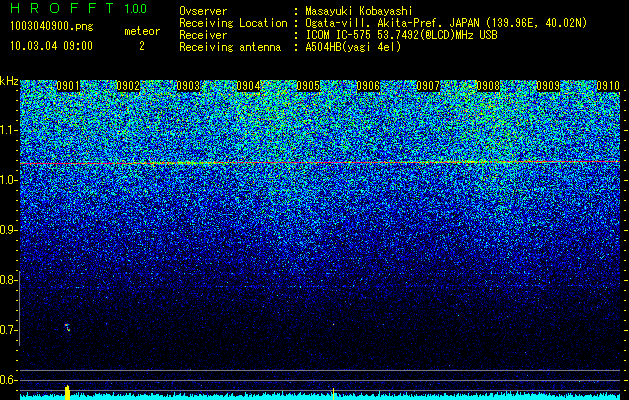Click the 0.9 frequency axis label
This screenshot has width=629, height=400.
click(x=9, y=230)
